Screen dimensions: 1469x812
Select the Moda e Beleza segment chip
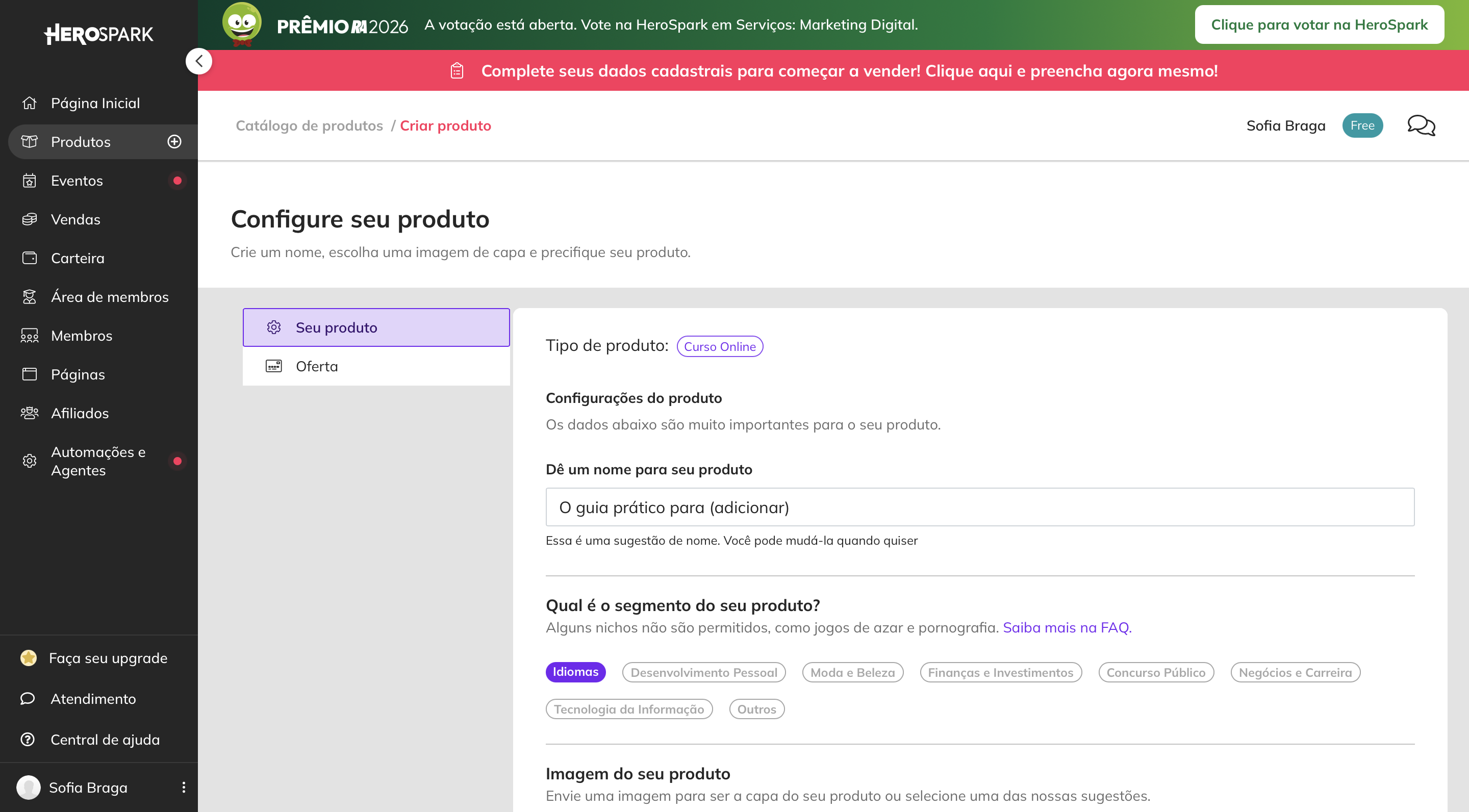click(852, 673)
